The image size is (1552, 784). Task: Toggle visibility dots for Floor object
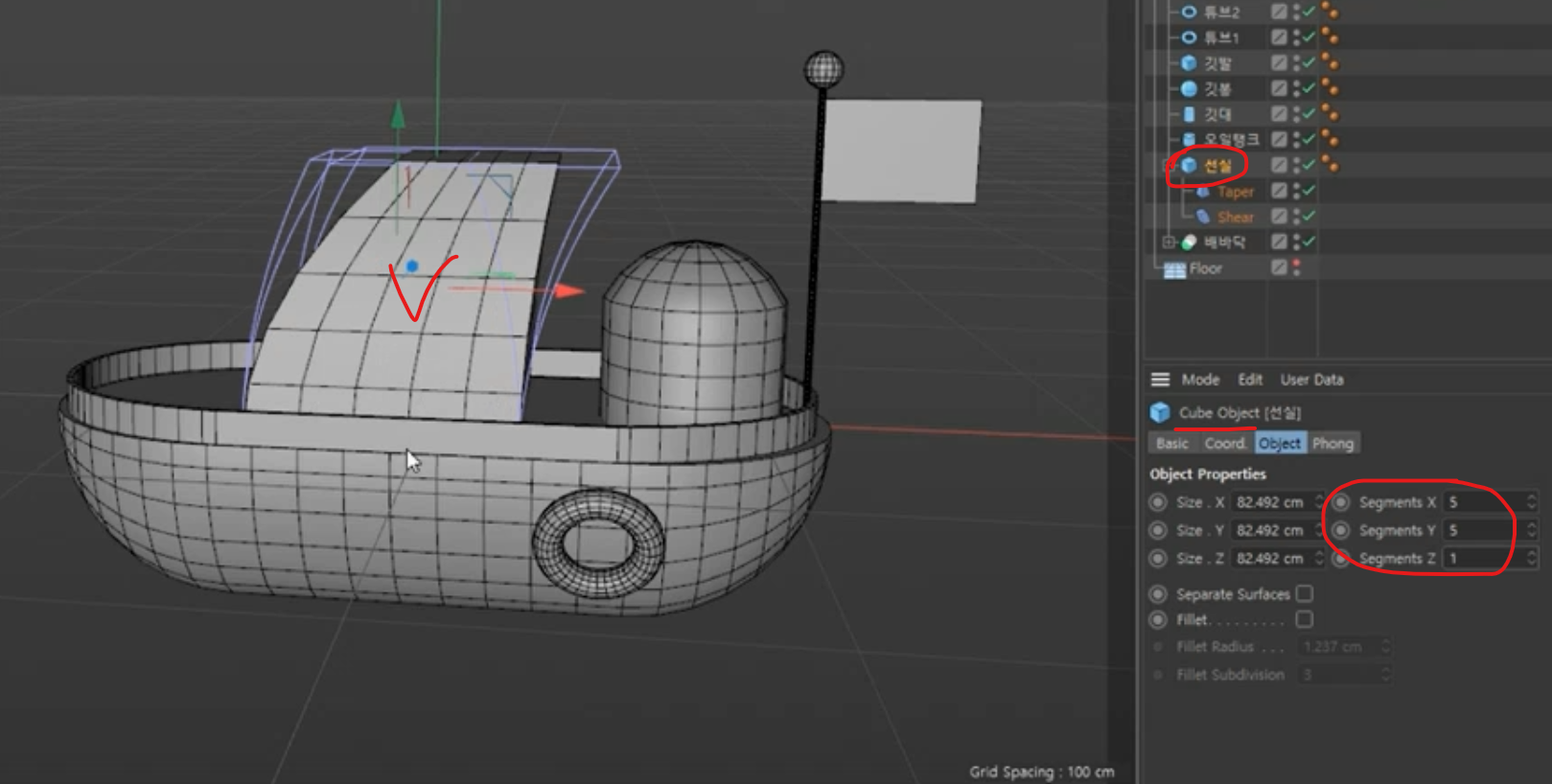[x=1296, y=268]
